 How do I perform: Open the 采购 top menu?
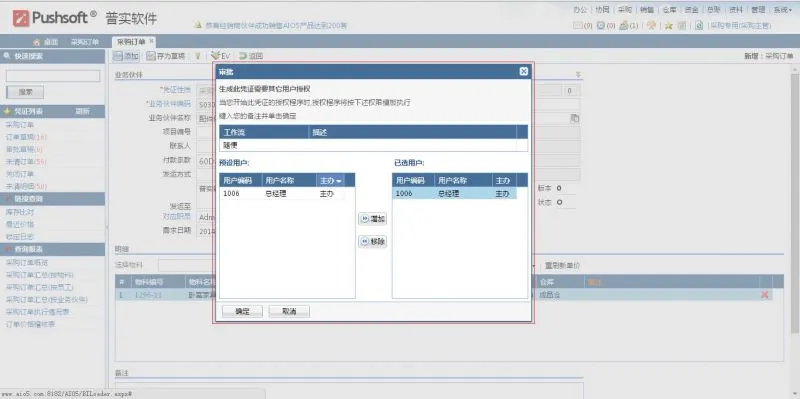tap(624, 10)
